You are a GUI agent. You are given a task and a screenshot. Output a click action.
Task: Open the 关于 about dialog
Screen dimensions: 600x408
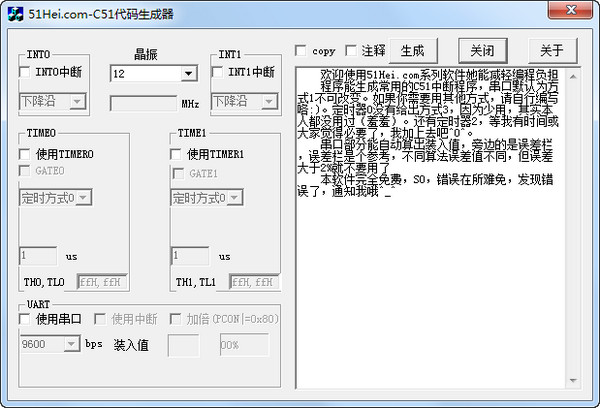[x=552, y=51]
